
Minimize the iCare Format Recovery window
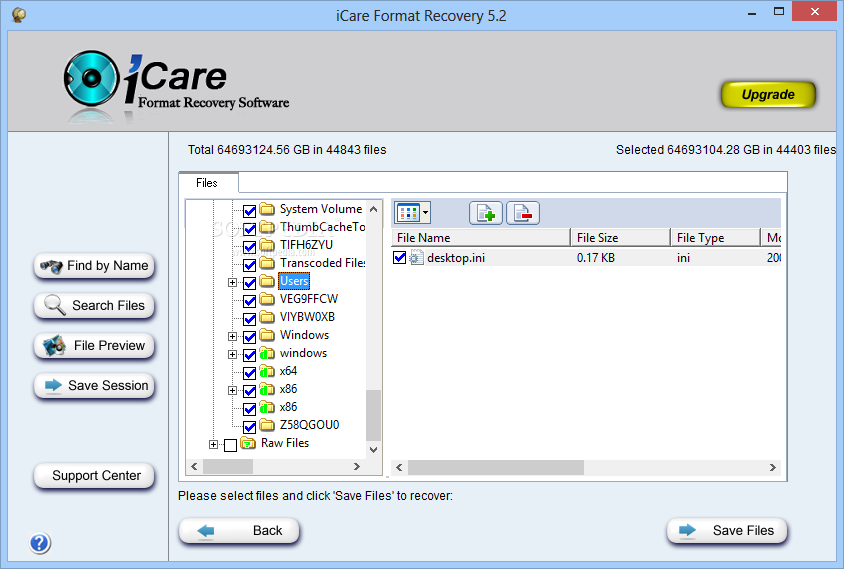click(x=752, y=12)
